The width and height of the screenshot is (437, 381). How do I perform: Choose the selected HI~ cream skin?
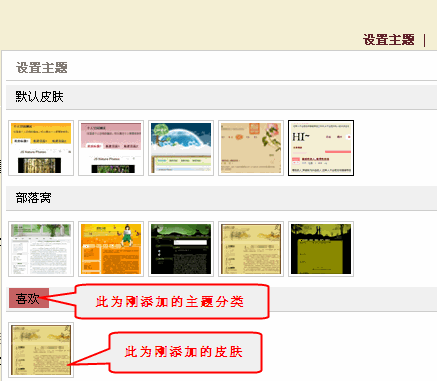tap(321, 148)
